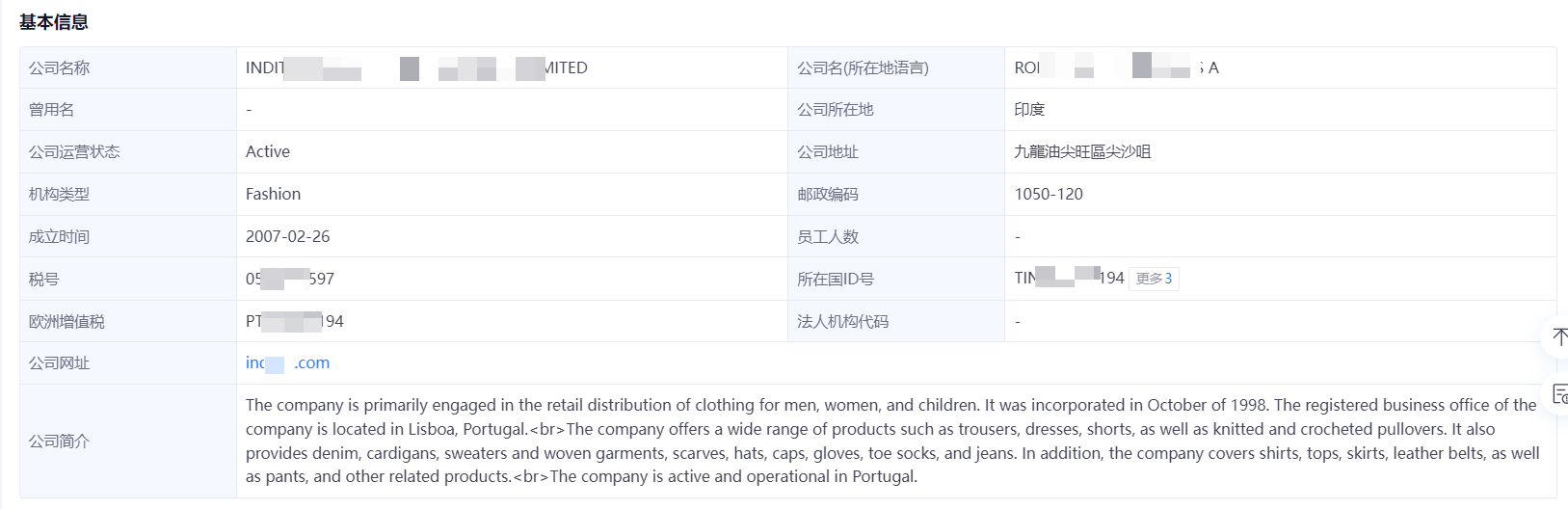The image size is (1568, 509).
Task: Click the 法人机构代码 label
Action: 842,321
